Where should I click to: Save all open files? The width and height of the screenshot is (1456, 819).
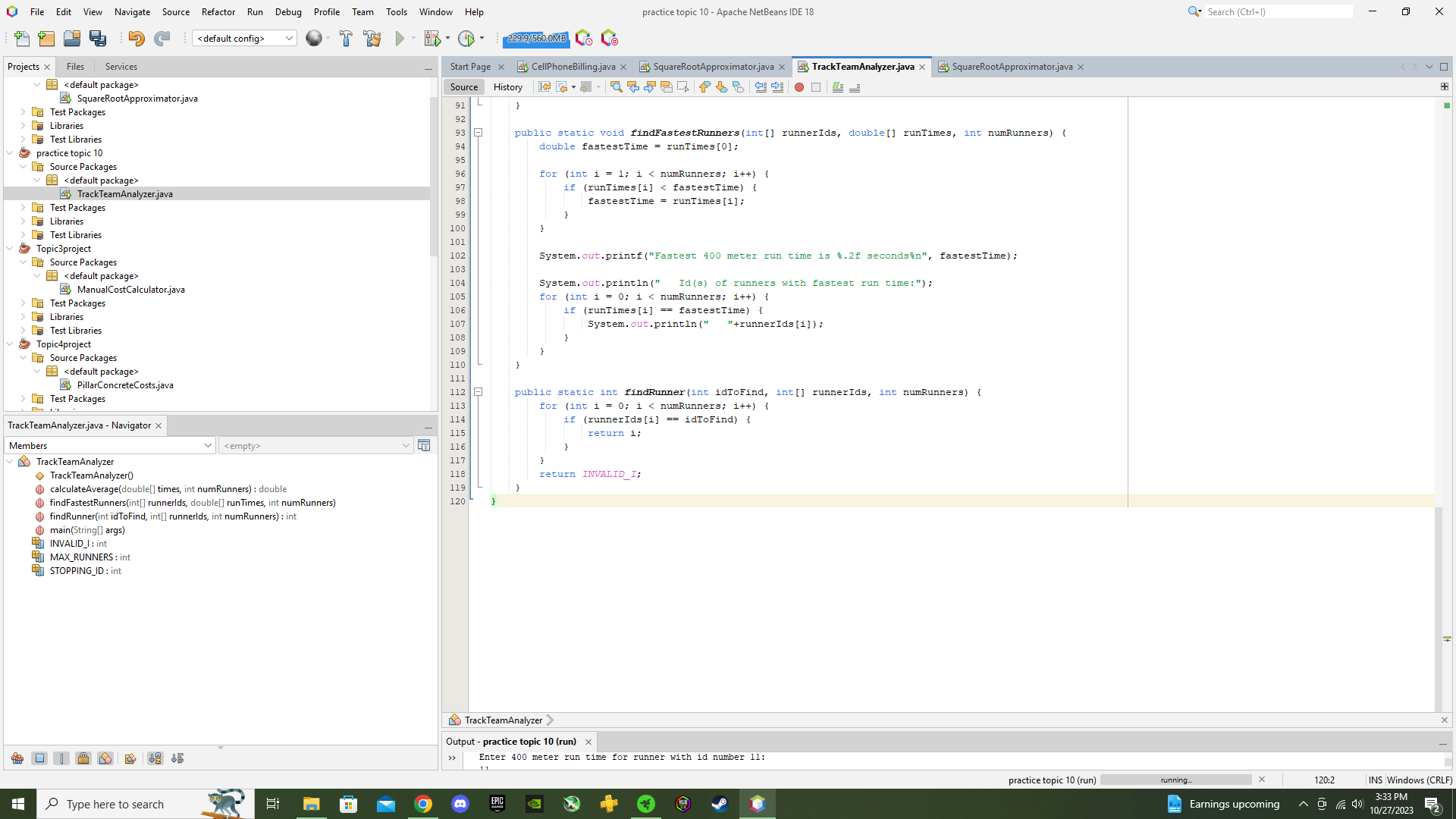tap(98, 38)
